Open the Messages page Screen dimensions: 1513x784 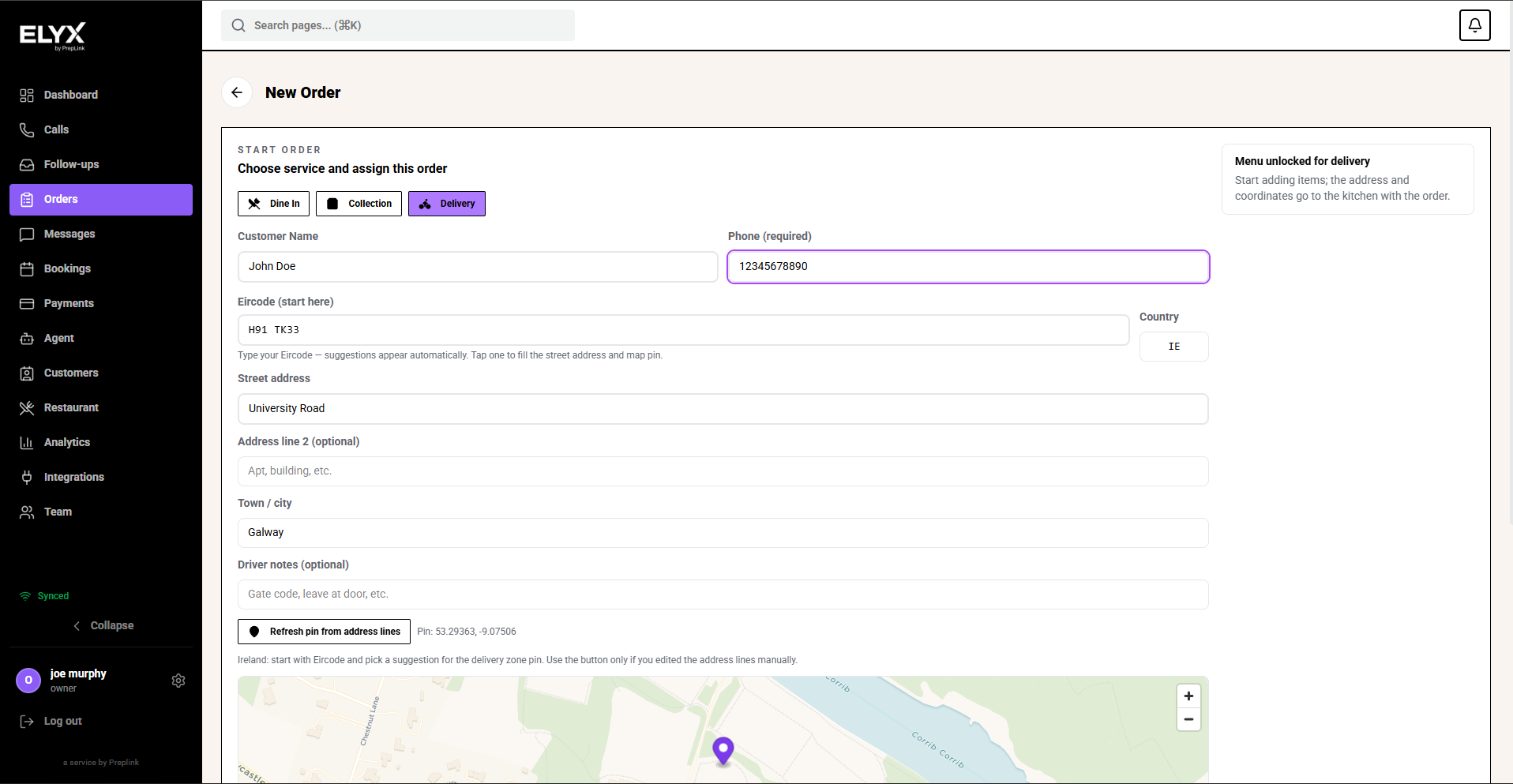pyautogui.click(x=101, y=234)
